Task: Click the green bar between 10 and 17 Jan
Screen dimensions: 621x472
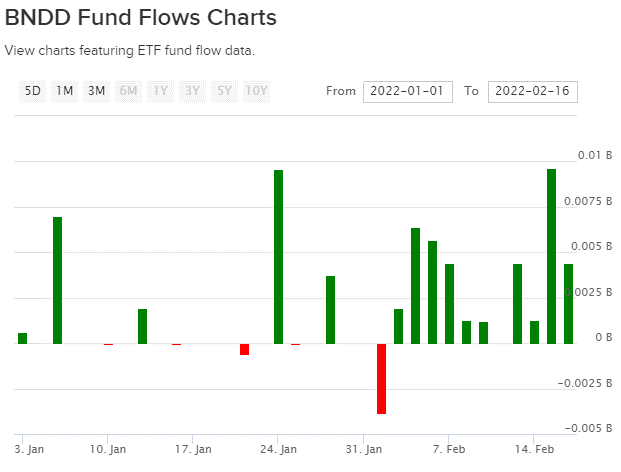Action: (143, 326)
